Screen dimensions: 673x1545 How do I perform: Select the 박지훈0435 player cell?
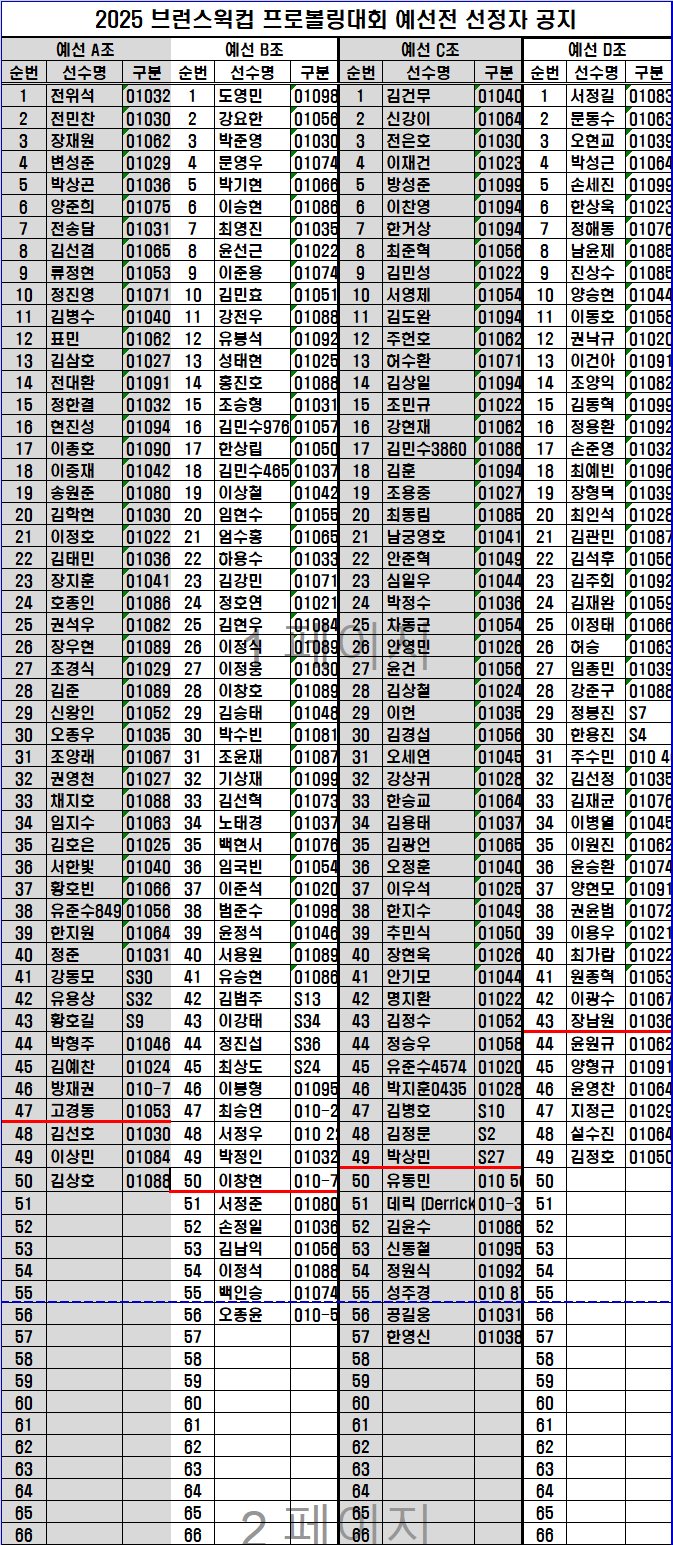tap(429, 1088)
